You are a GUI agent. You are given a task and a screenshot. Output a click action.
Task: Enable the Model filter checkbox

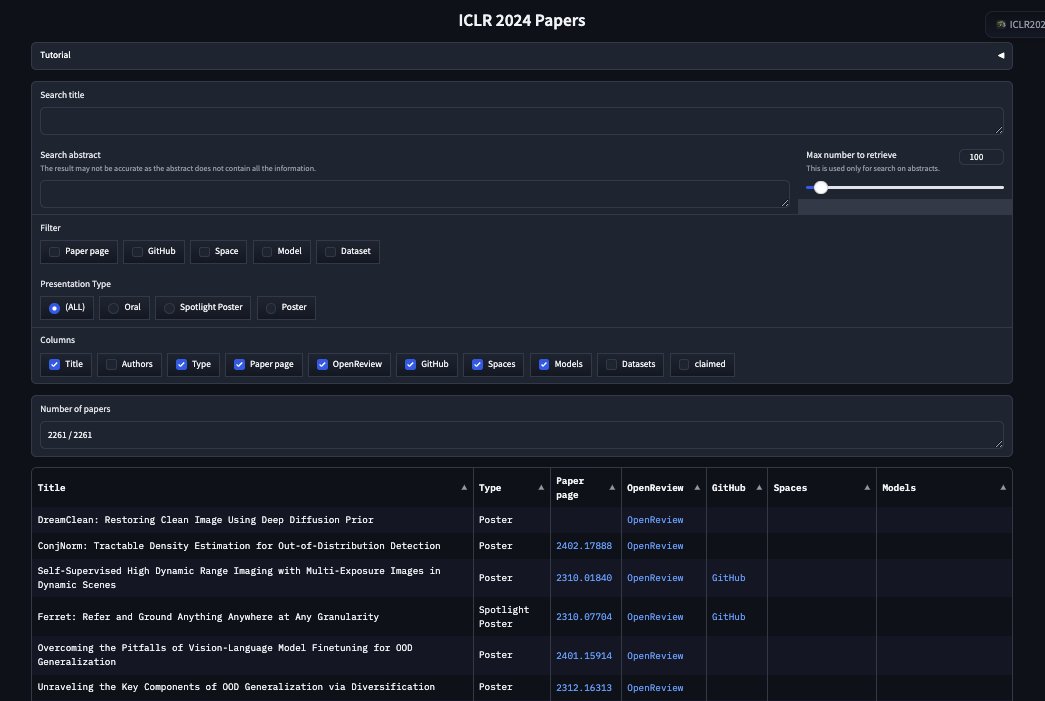[267, 252]
